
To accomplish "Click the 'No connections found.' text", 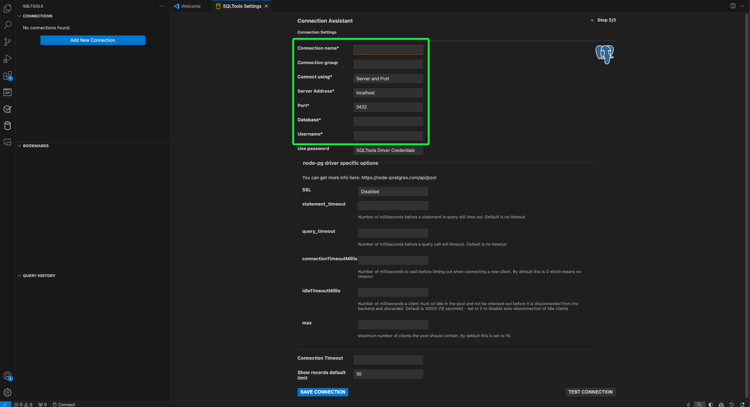I will (46, 28).
